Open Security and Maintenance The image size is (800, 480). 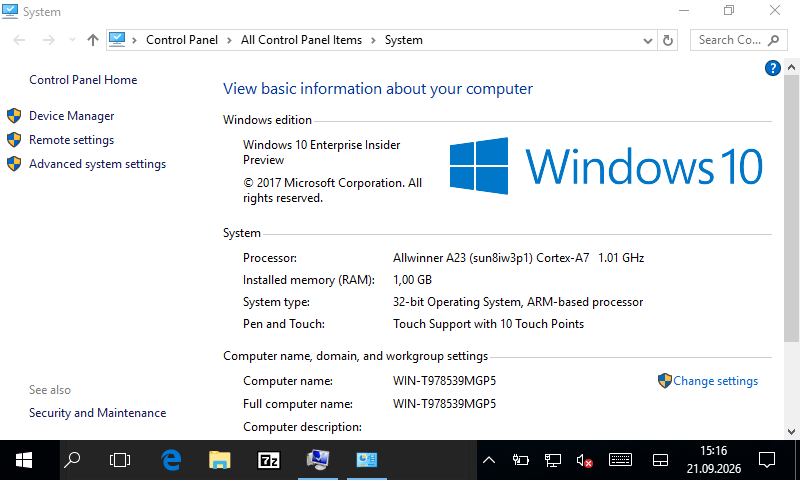[97, 413]
